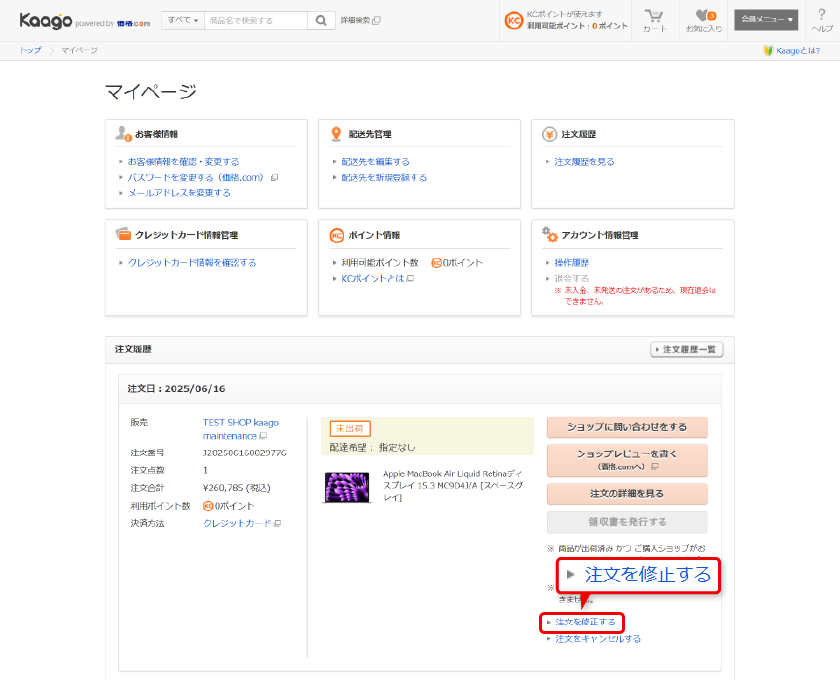The height and width of the screenshot is (680, 840).
Task: Open 注文履歴を見る link
Action: tap(584, 161)
